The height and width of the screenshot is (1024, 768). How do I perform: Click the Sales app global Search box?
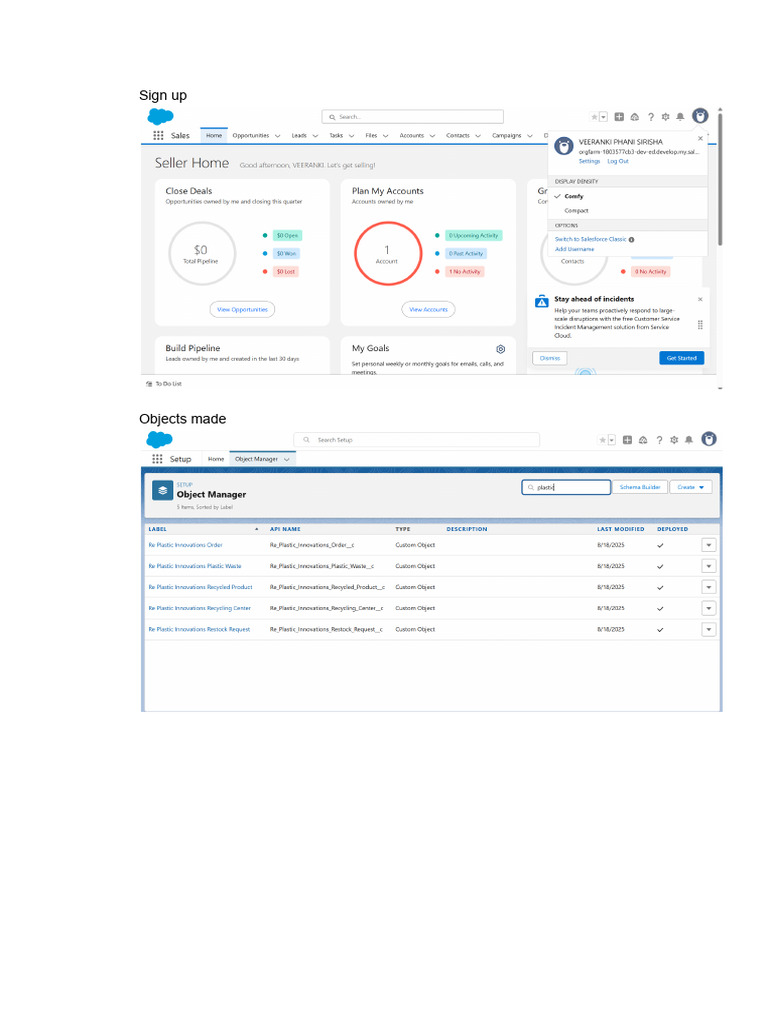point(413,117)
